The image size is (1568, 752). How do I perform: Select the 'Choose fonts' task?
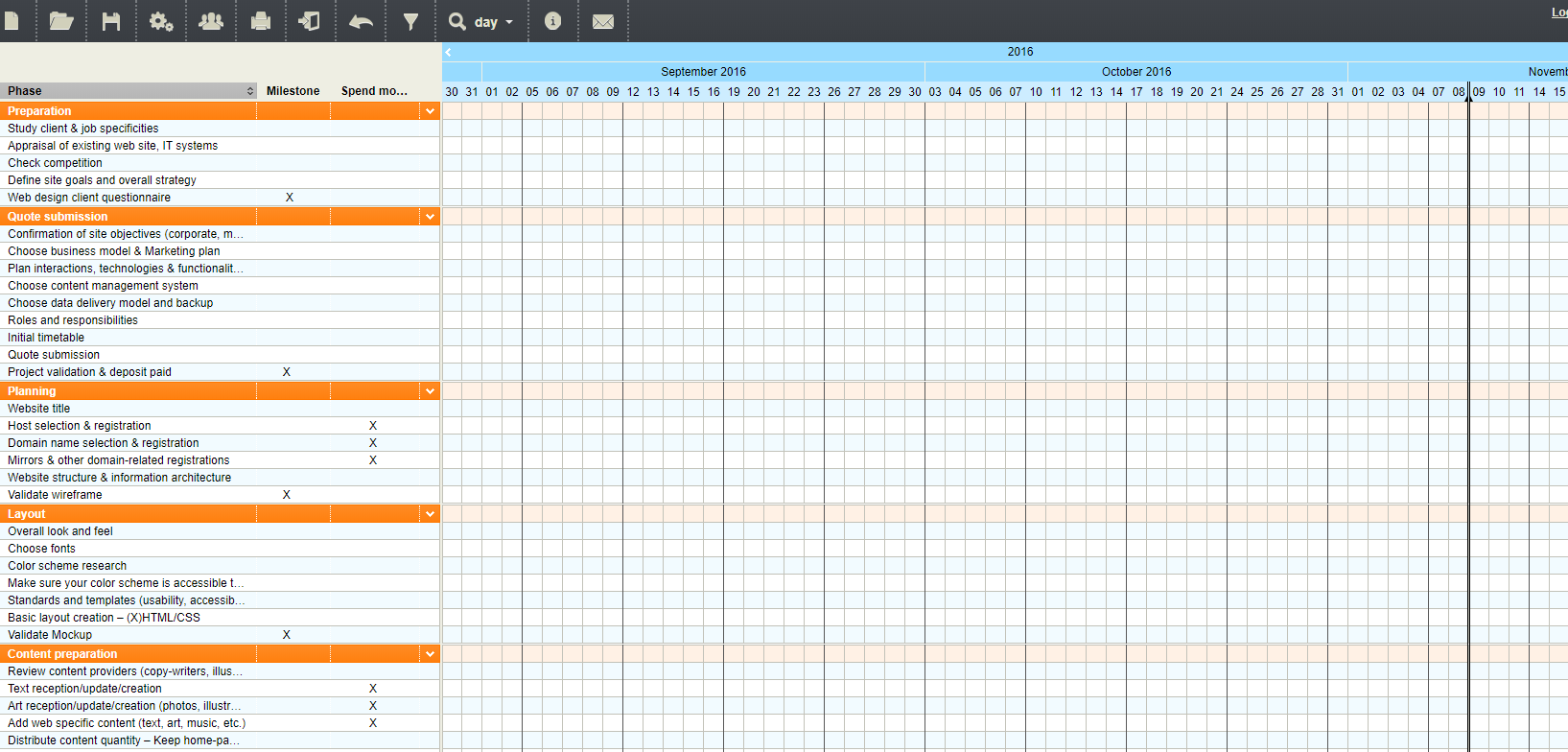point(41,549)
